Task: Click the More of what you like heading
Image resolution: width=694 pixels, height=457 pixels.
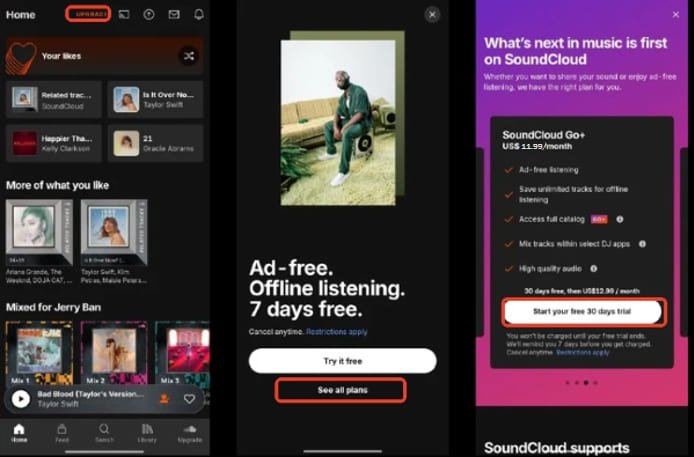Action: click(x=58, y=185)
